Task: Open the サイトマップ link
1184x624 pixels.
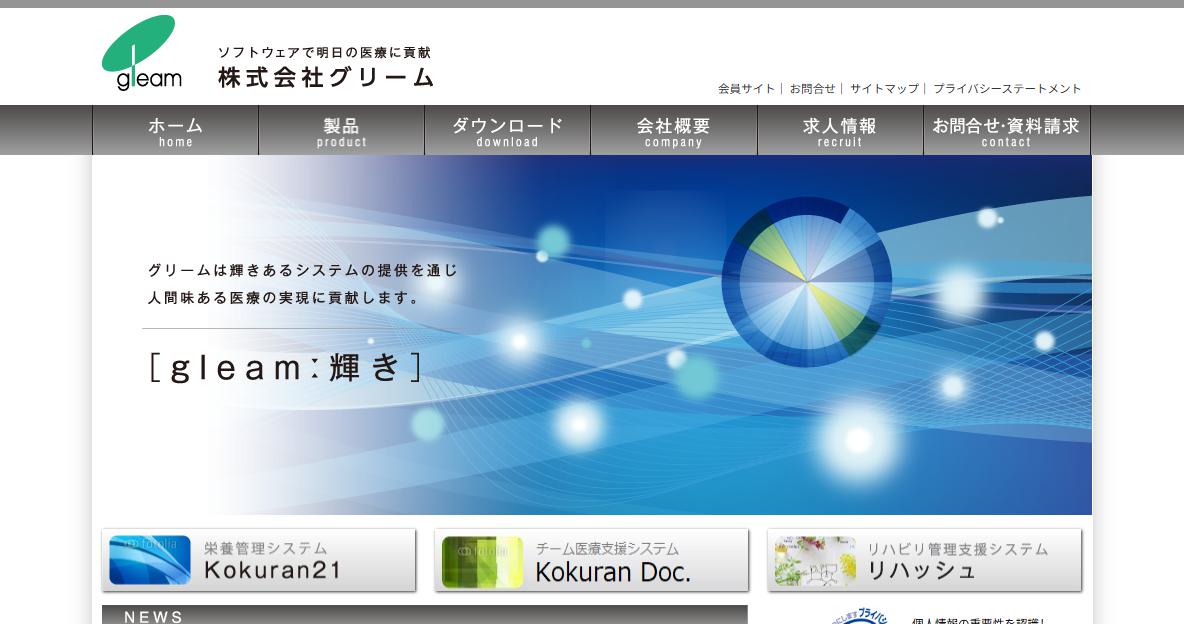Action: (x=884, y=88)
